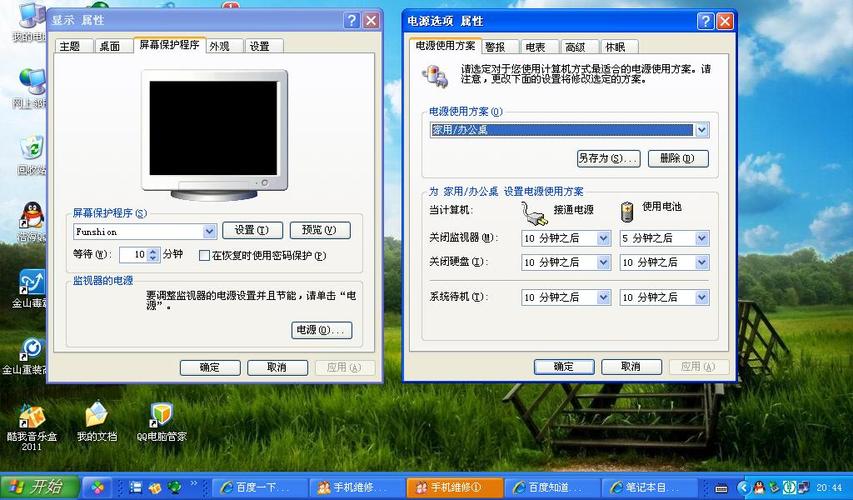Switch to the 休眠 tab
The width and height of the screenshot is (853, 500).
(619, 47)
